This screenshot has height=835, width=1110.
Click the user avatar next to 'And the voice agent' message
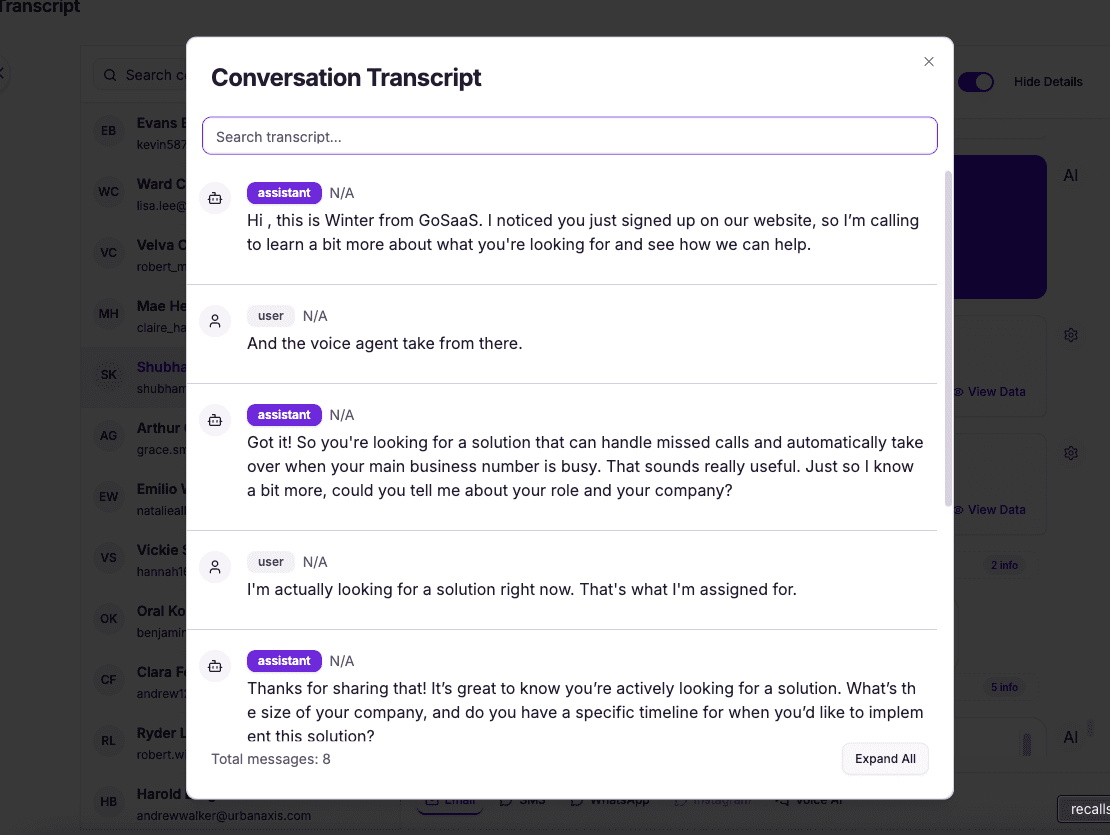pyautogui.click(x=215, y=321)
